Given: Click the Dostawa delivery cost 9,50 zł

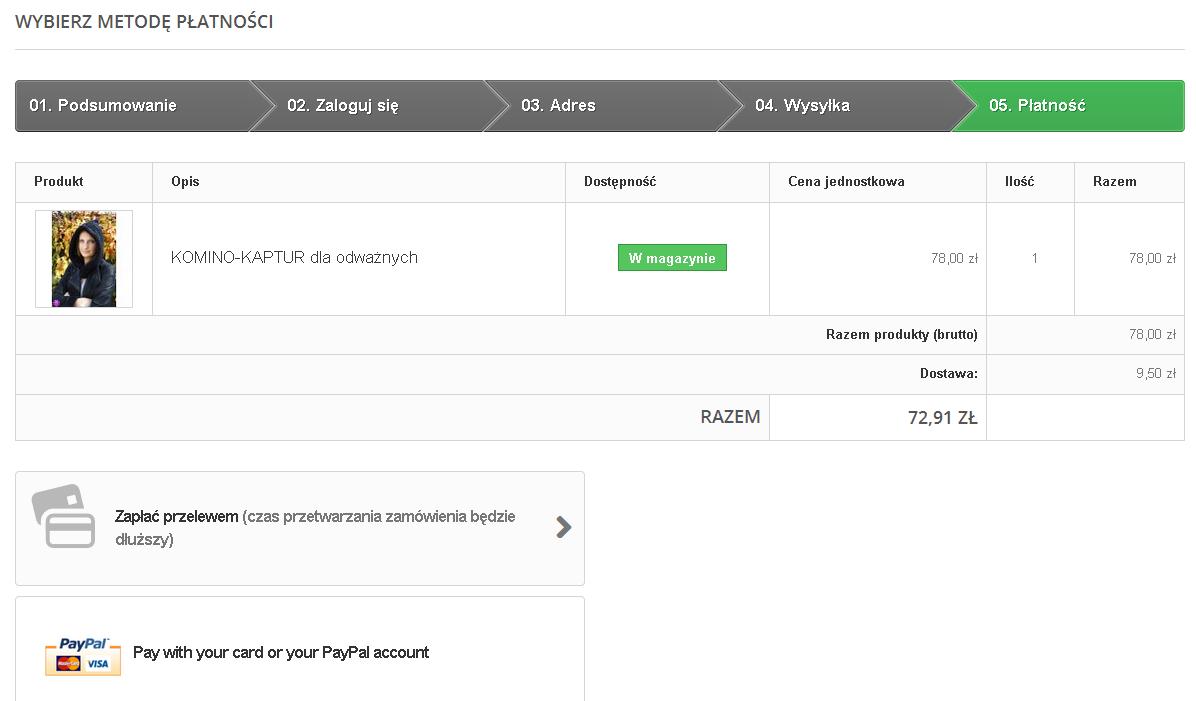Looking at the screenshot, I should [x=1155, y=374].
